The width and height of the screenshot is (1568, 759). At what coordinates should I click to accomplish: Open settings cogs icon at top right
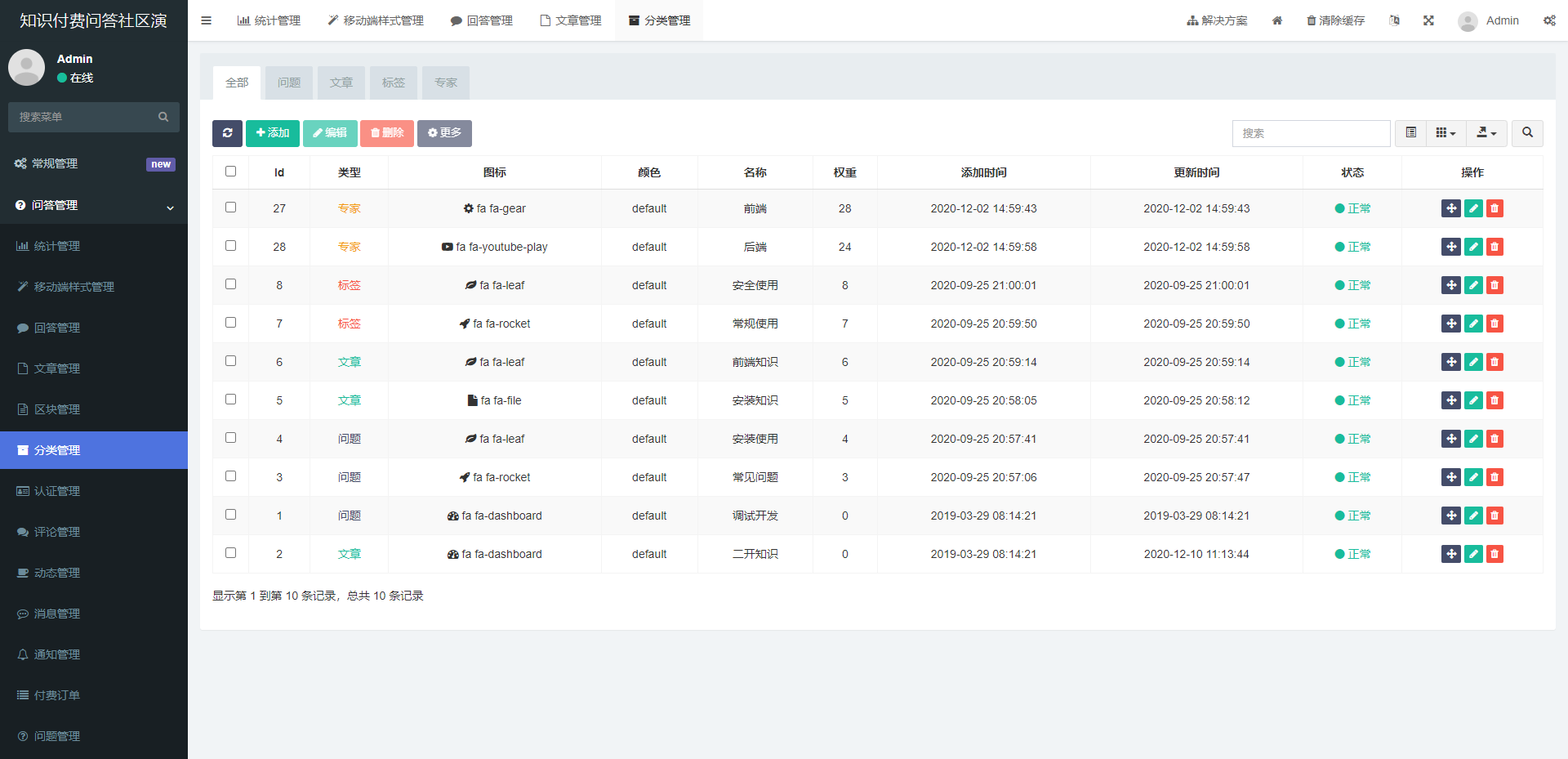tap(1549, 20)
